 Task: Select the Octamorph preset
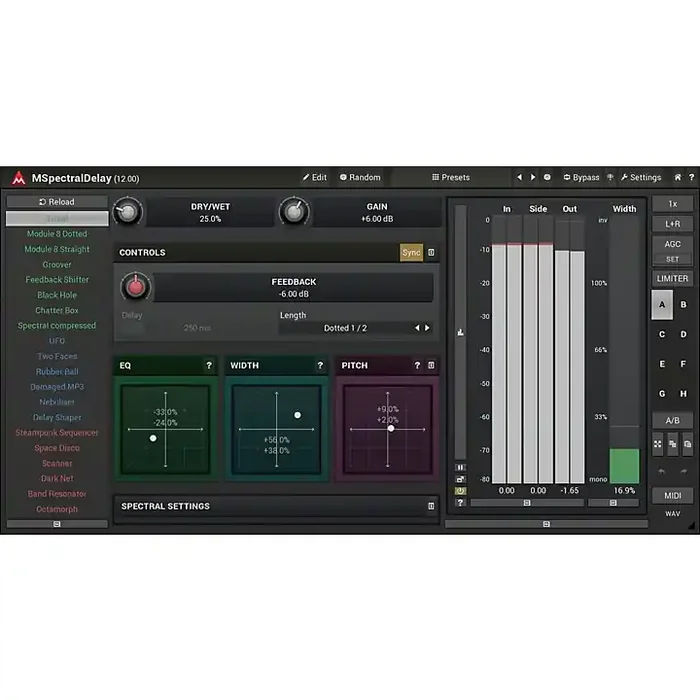(x=57, y=509)
